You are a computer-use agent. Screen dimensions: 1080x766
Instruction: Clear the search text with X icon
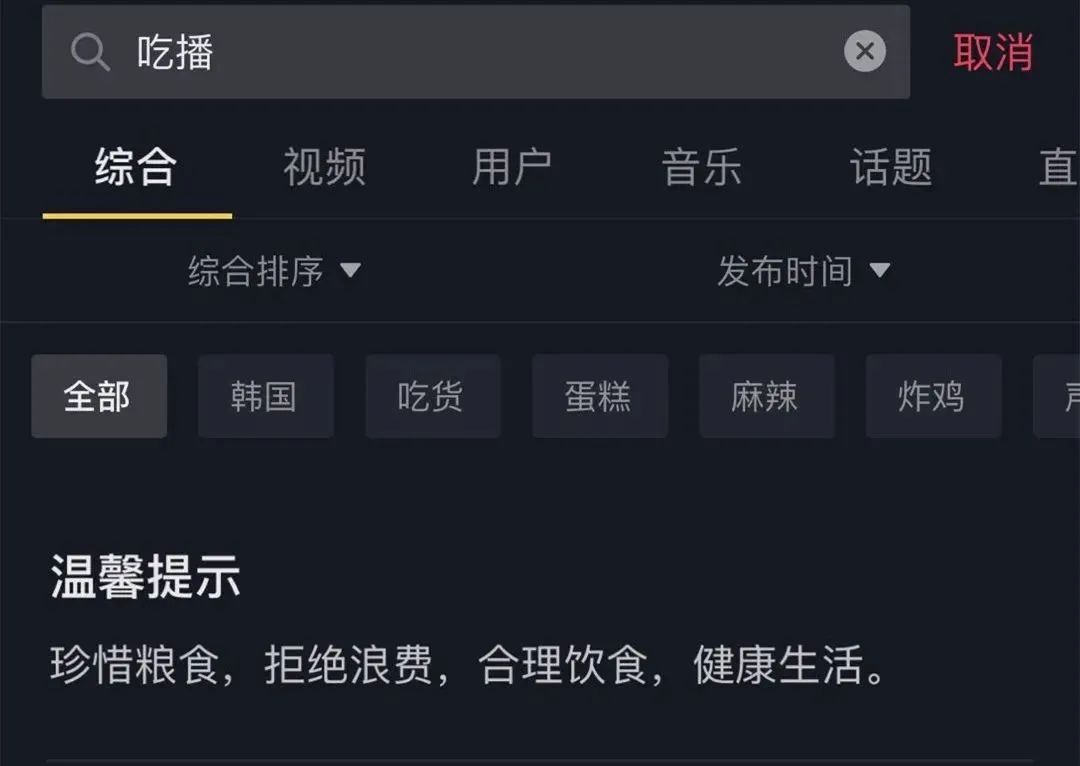864,51
